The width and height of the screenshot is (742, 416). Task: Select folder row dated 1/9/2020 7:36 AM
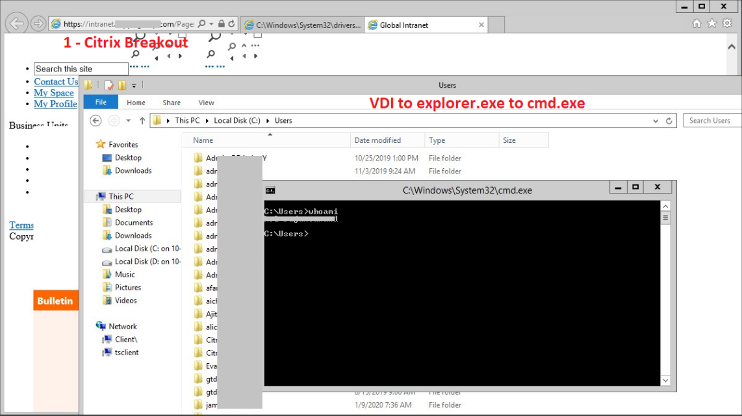pos(365,405)
